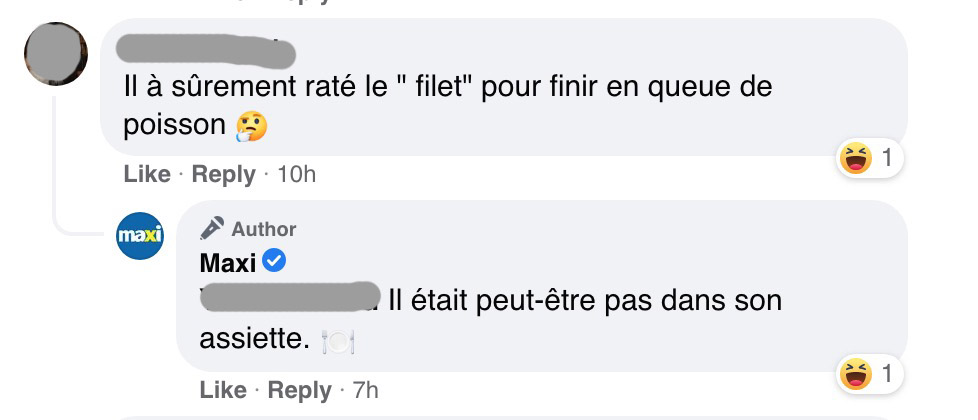
Task: View reaction count on the filet comment
Action: click(886, 159)
